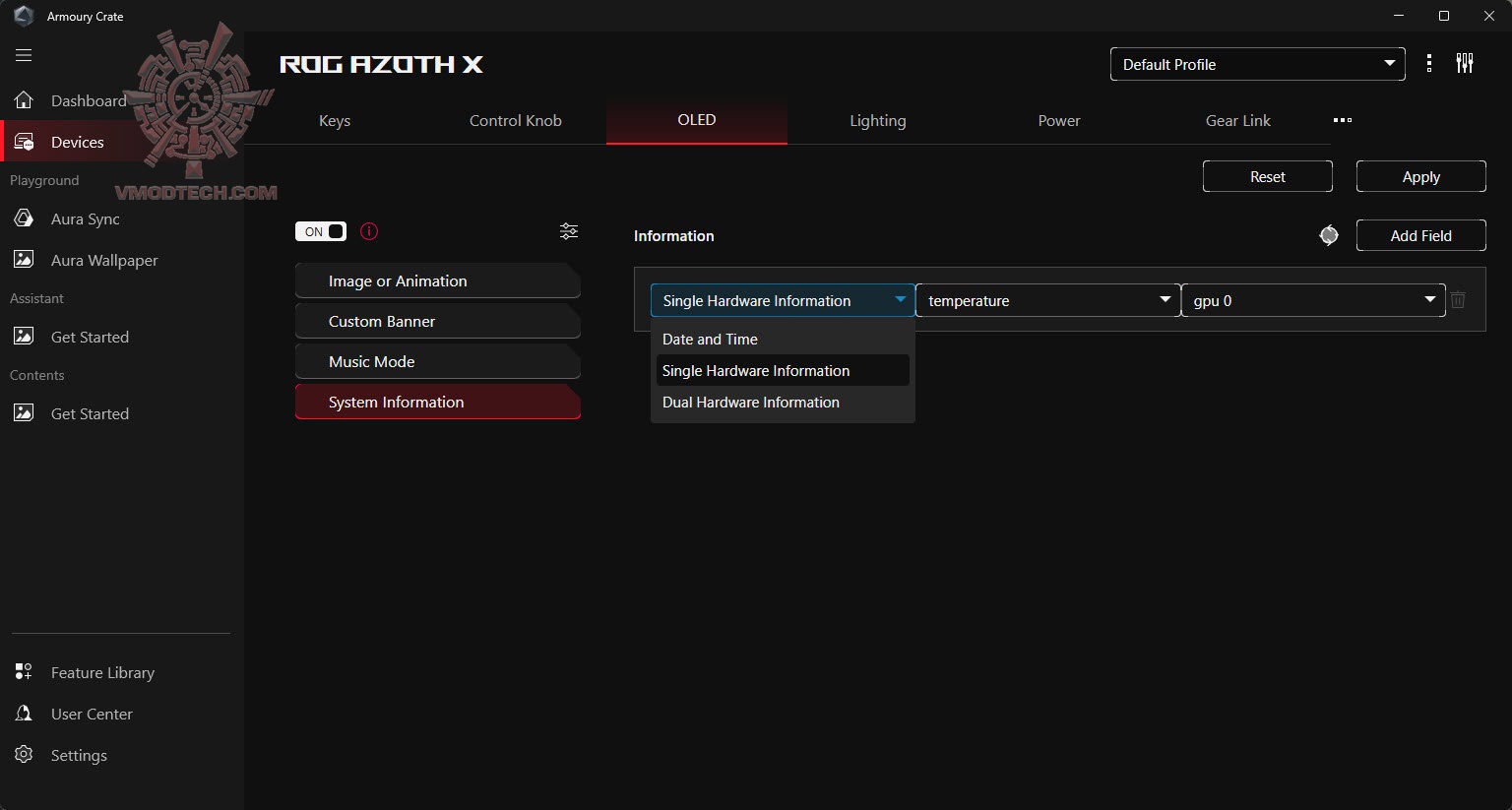Click the ROG AZOTH X device title
Screen dimensions: 1512x810
tap(381, 64)
